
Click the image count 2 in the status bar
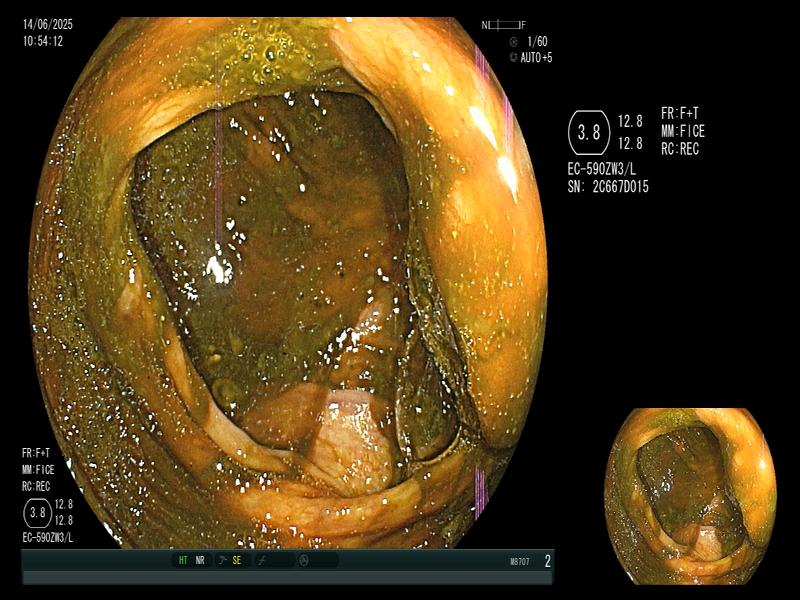547,561
